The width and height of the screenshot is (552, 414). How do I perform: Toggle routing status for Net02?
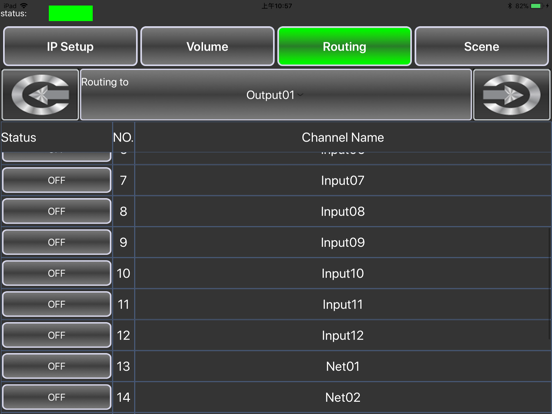(56, 397)
